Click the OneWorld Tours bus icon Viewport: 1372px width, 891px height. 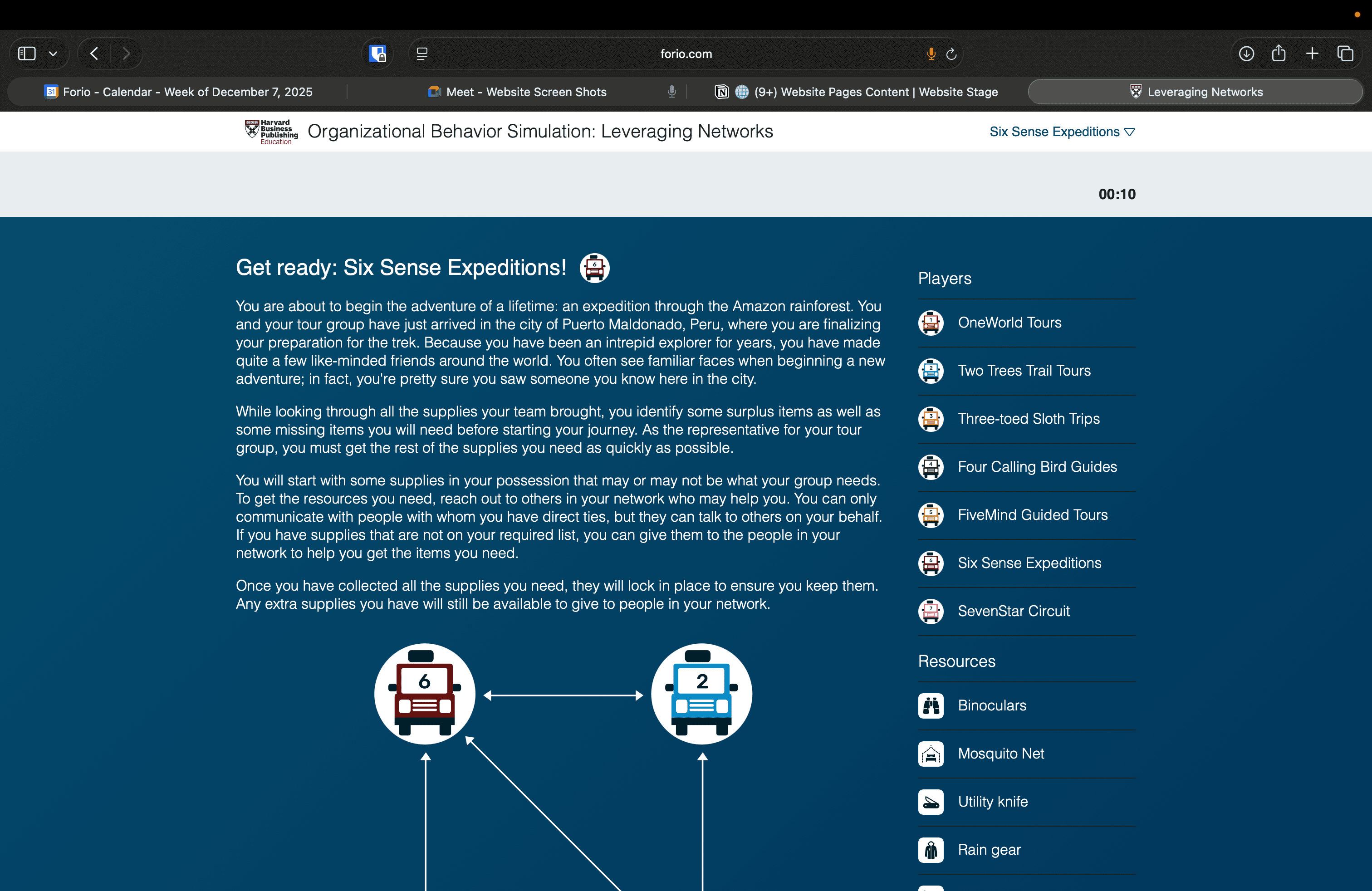(x=931, y=323)
